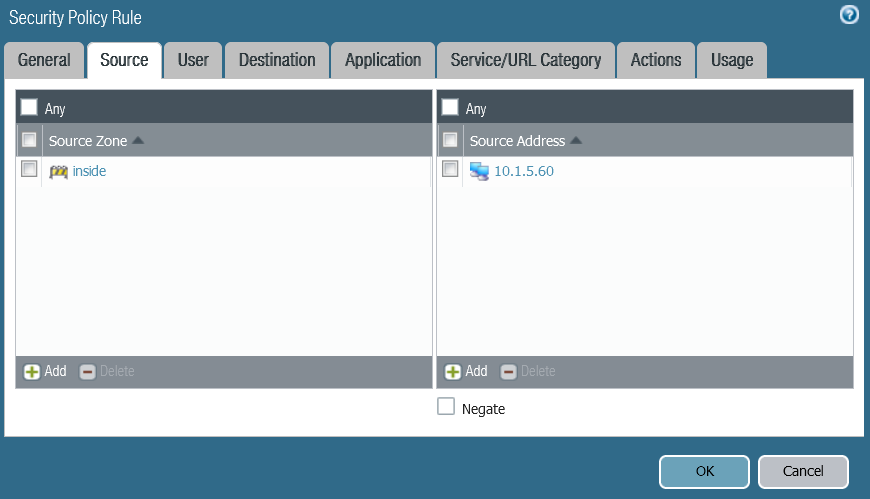Click the Cancel button

point(803,471)
